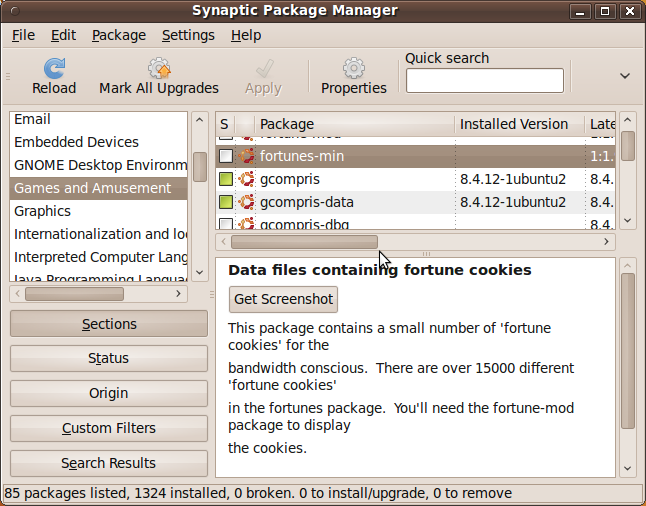
Task: Sort by the Package column header
Action: pyautogui.click(x=355, y=124)
